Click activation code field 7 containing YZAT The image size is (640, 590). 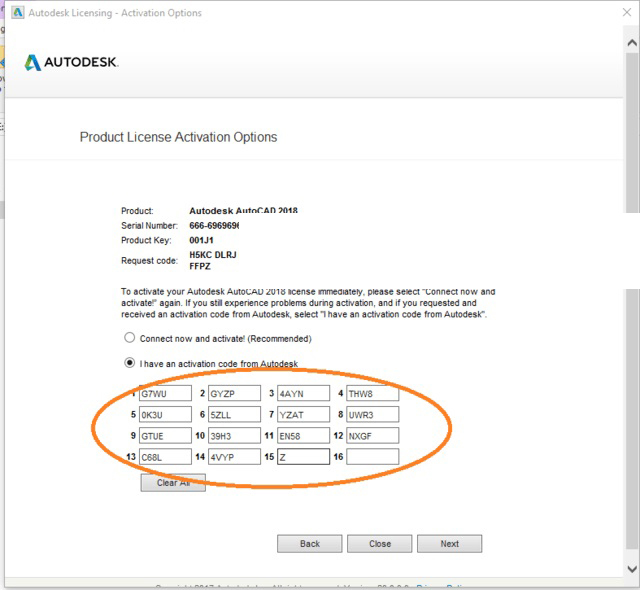303,415
